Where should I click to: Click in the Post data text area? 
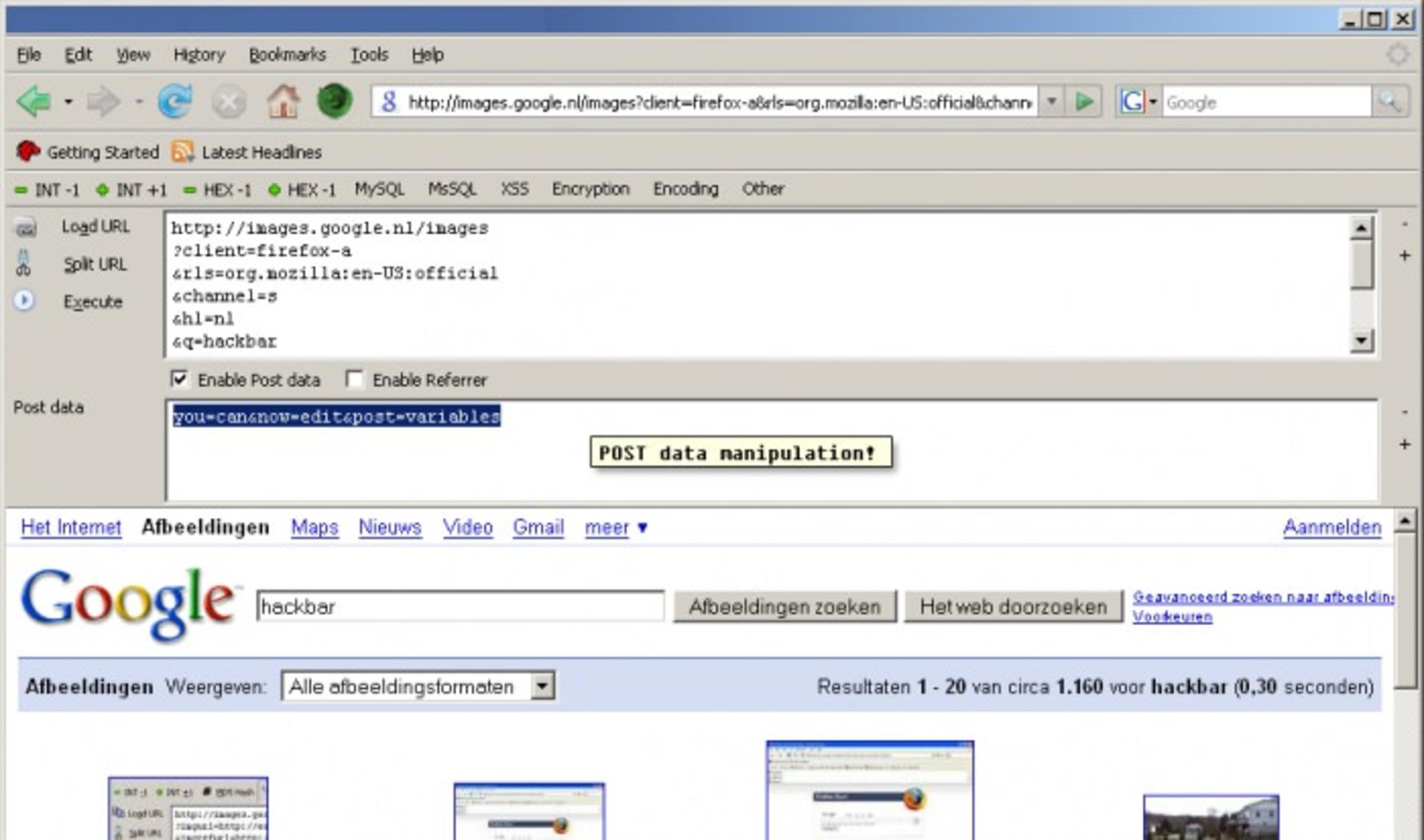(771, 450)
